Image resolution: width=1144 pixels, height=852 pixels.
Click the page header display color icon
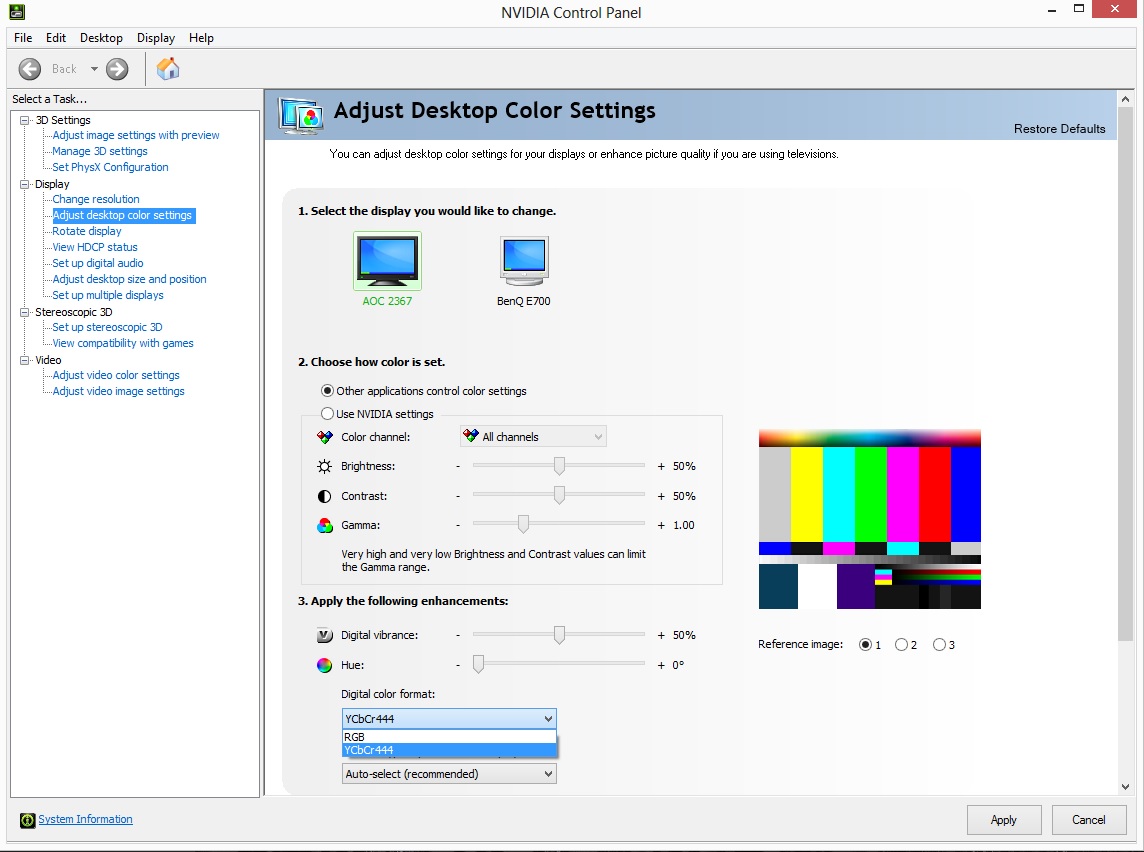point(301,115)
